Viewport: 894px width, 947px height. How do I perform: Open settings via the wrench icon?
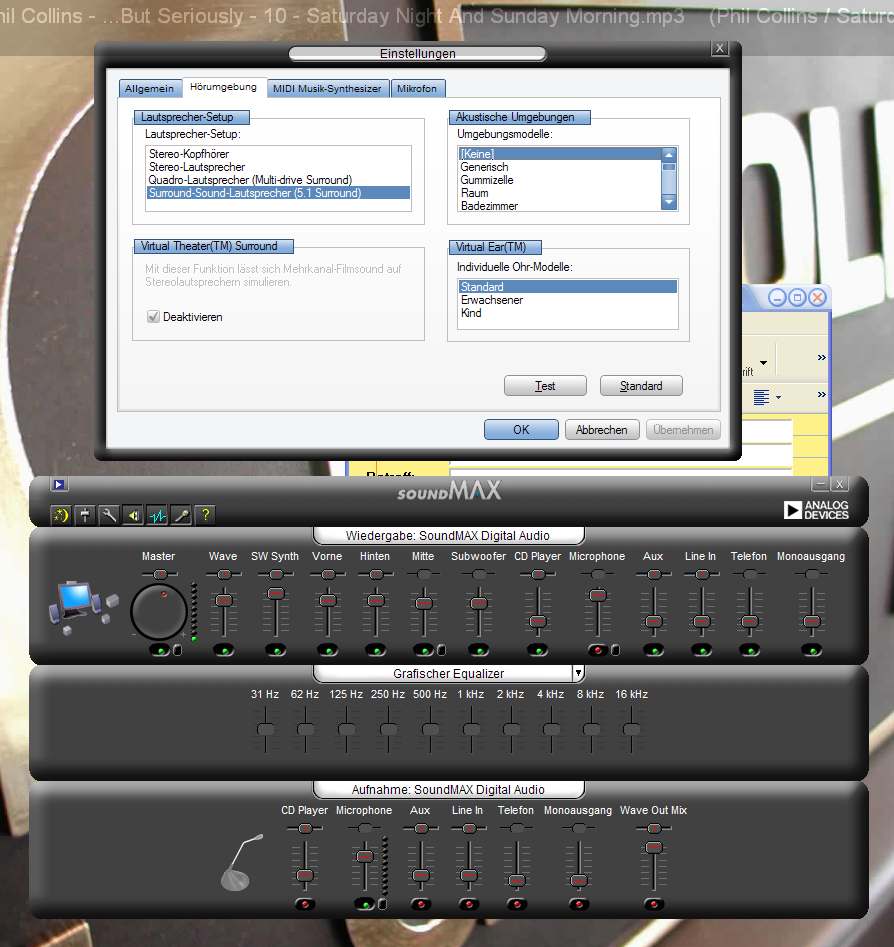coord(109,515)
